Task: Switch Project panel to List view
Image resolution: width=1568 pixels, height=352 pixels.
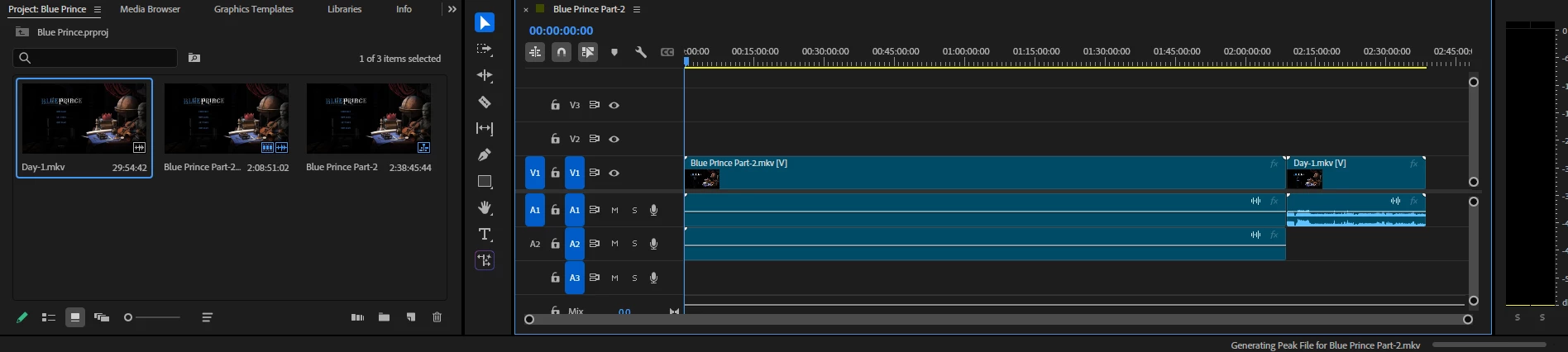Action: click(49, 317)
